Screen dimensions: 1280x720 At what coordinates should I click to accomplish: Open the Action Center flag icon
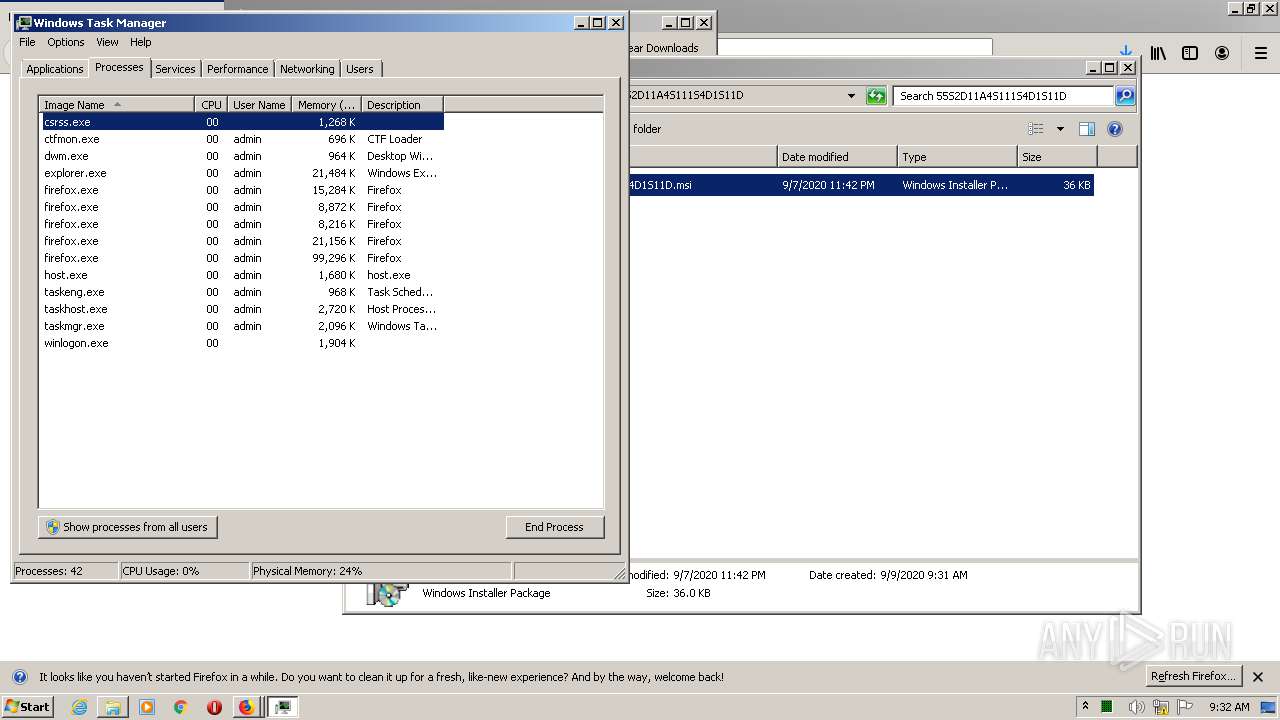(1185, 706)
